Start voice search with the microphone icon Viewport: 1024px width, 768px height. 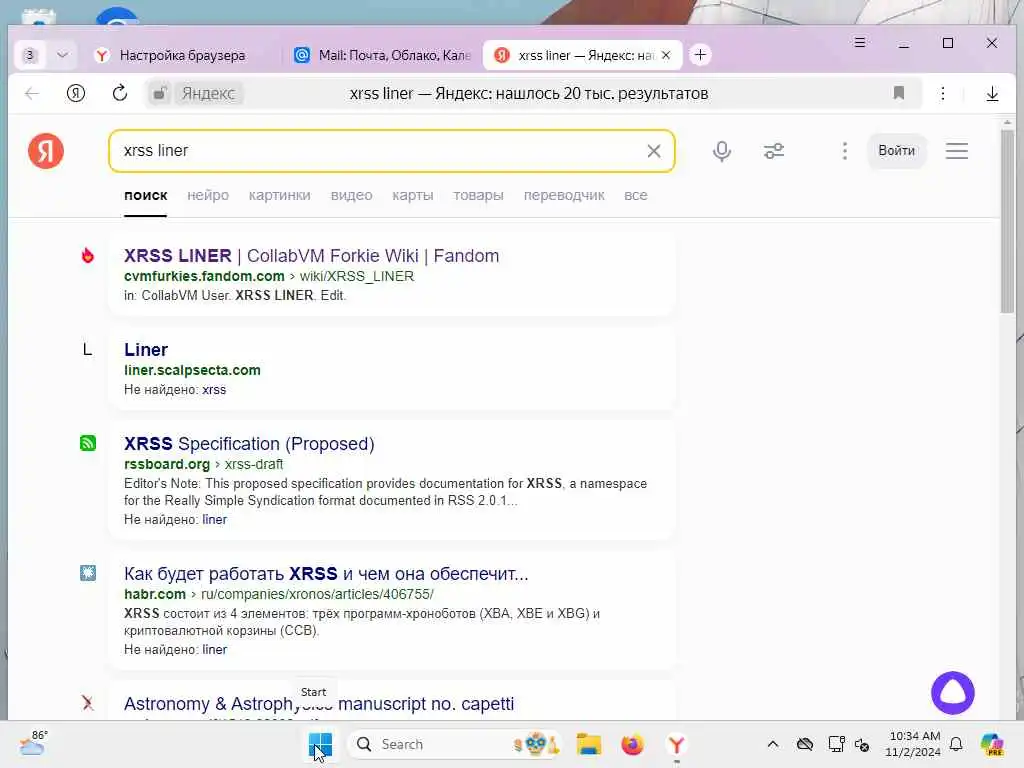point(722,151)
